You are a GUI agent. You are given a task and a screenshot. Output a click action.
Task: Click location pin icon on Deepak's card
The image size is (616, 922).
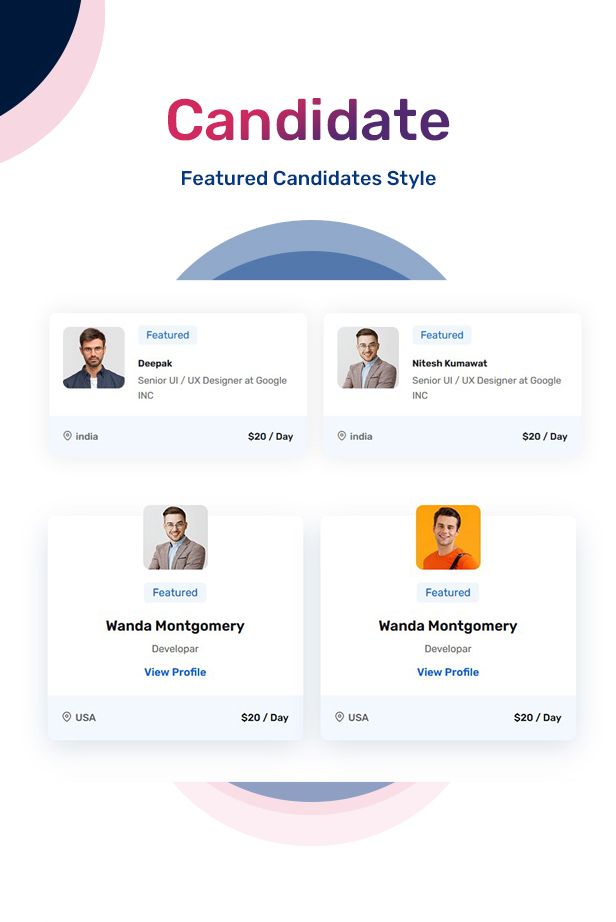pos(68,436)
